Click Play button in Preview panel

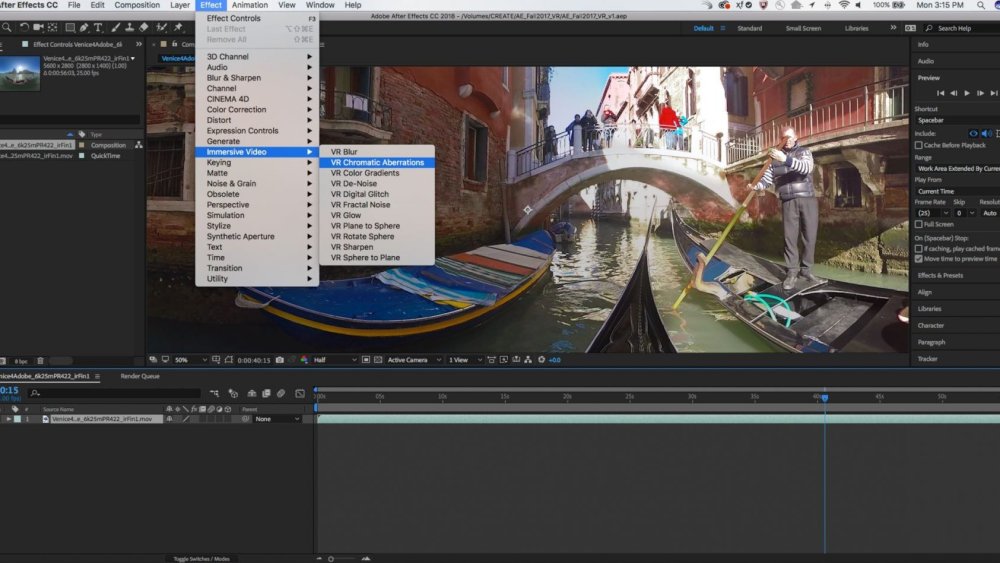point(967,93)
